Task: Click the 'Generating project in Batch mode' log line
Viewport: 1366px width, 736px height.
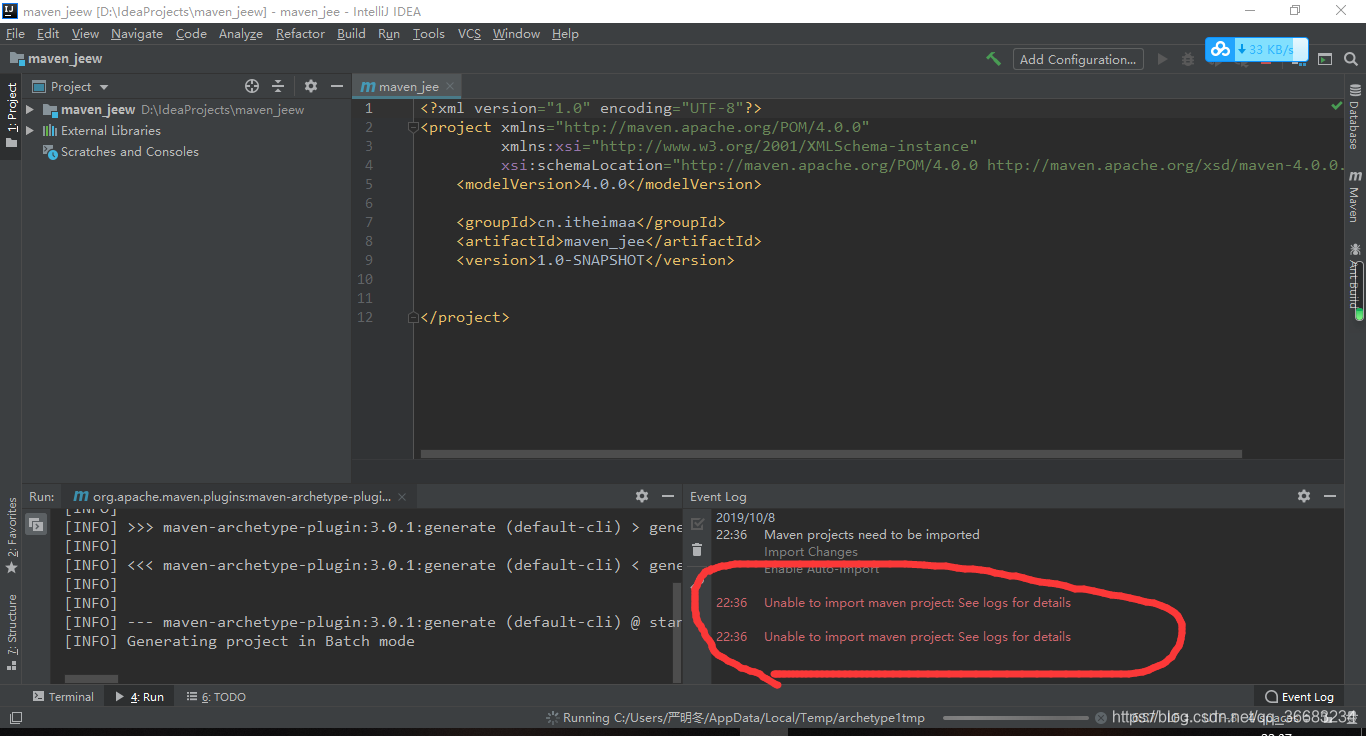Action: [240, 641]
